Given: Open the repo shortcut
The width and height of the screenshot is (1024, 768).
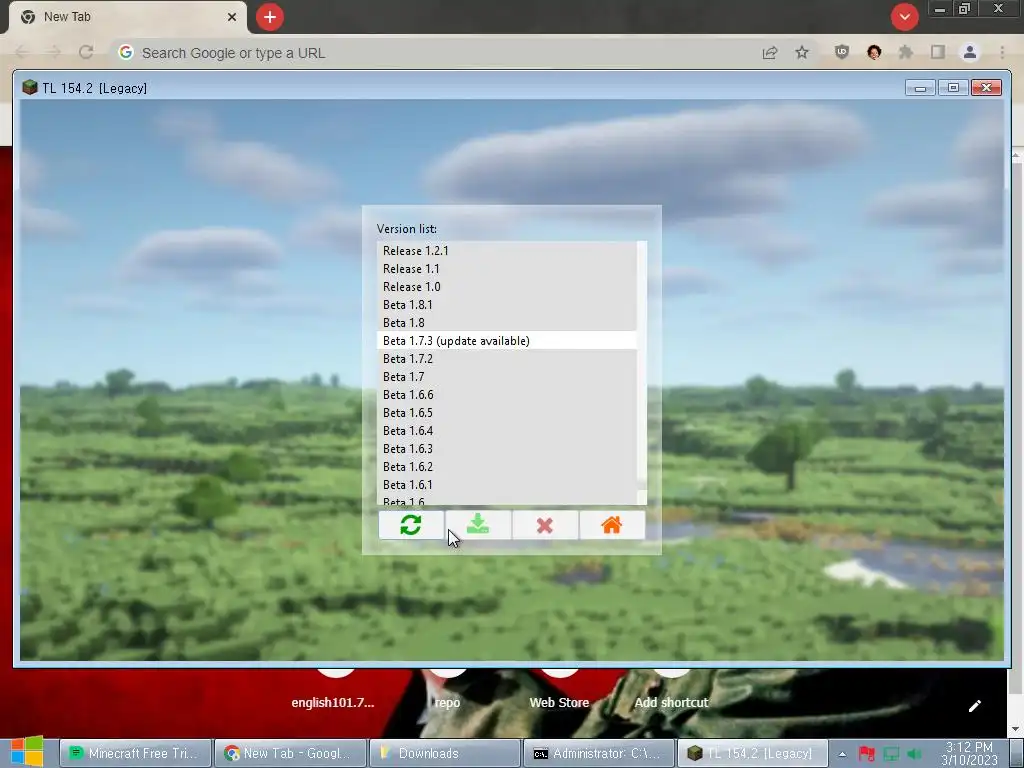Looking at the screenshot, I should (x=447, y=703).
